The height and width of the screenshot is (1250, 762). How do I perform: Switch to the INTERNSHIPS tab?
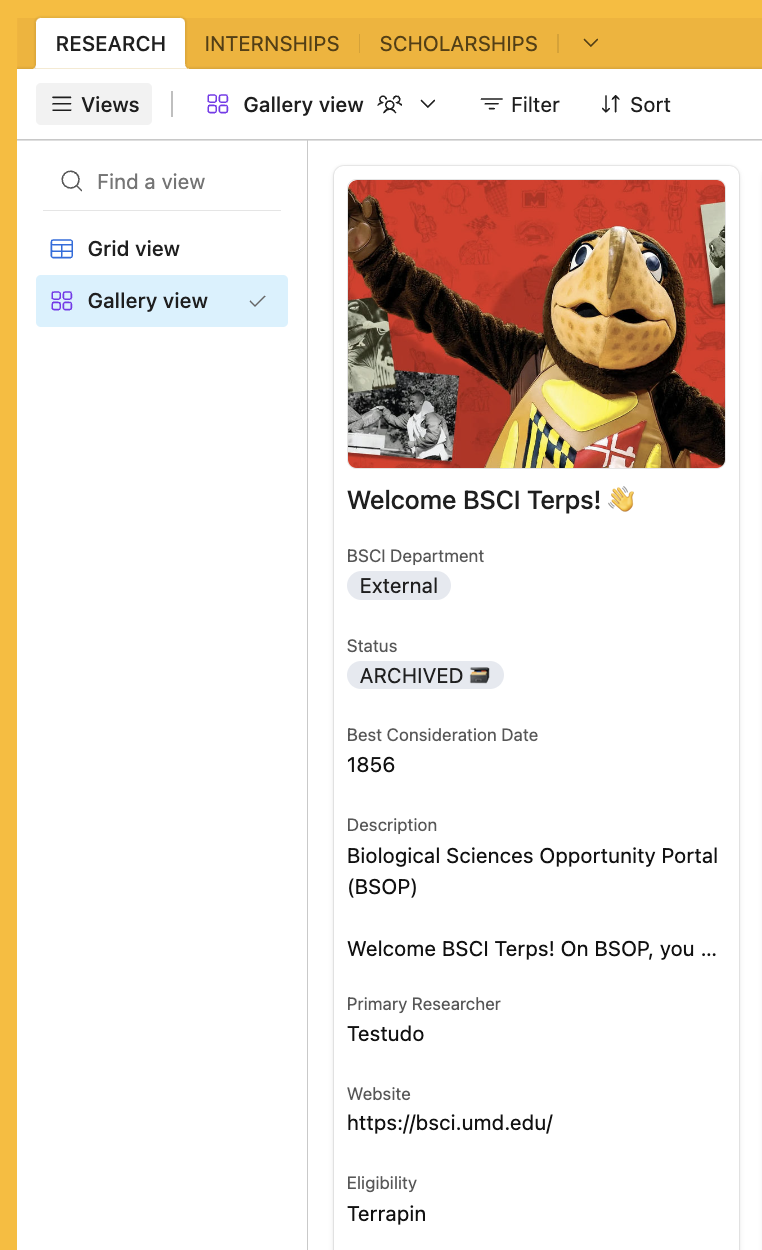point(272,44)
